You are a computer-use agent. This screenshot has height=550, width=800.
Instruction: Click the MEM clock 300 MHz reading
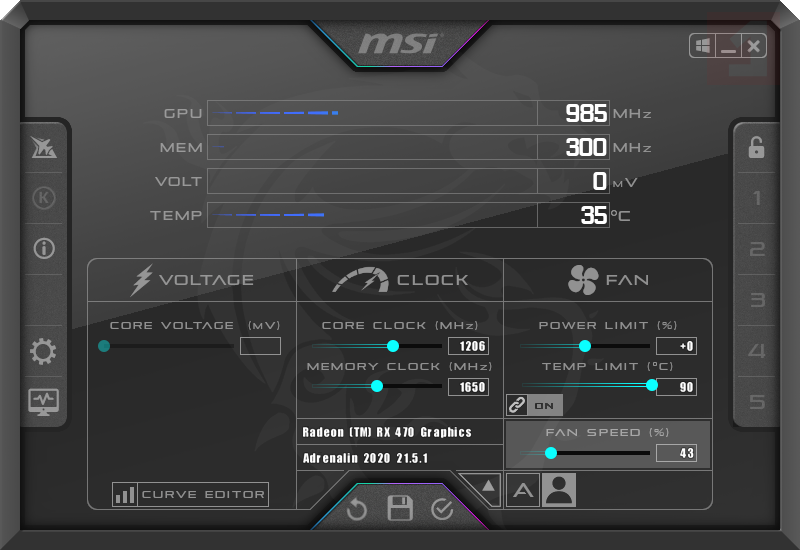[x=586, y=147]
